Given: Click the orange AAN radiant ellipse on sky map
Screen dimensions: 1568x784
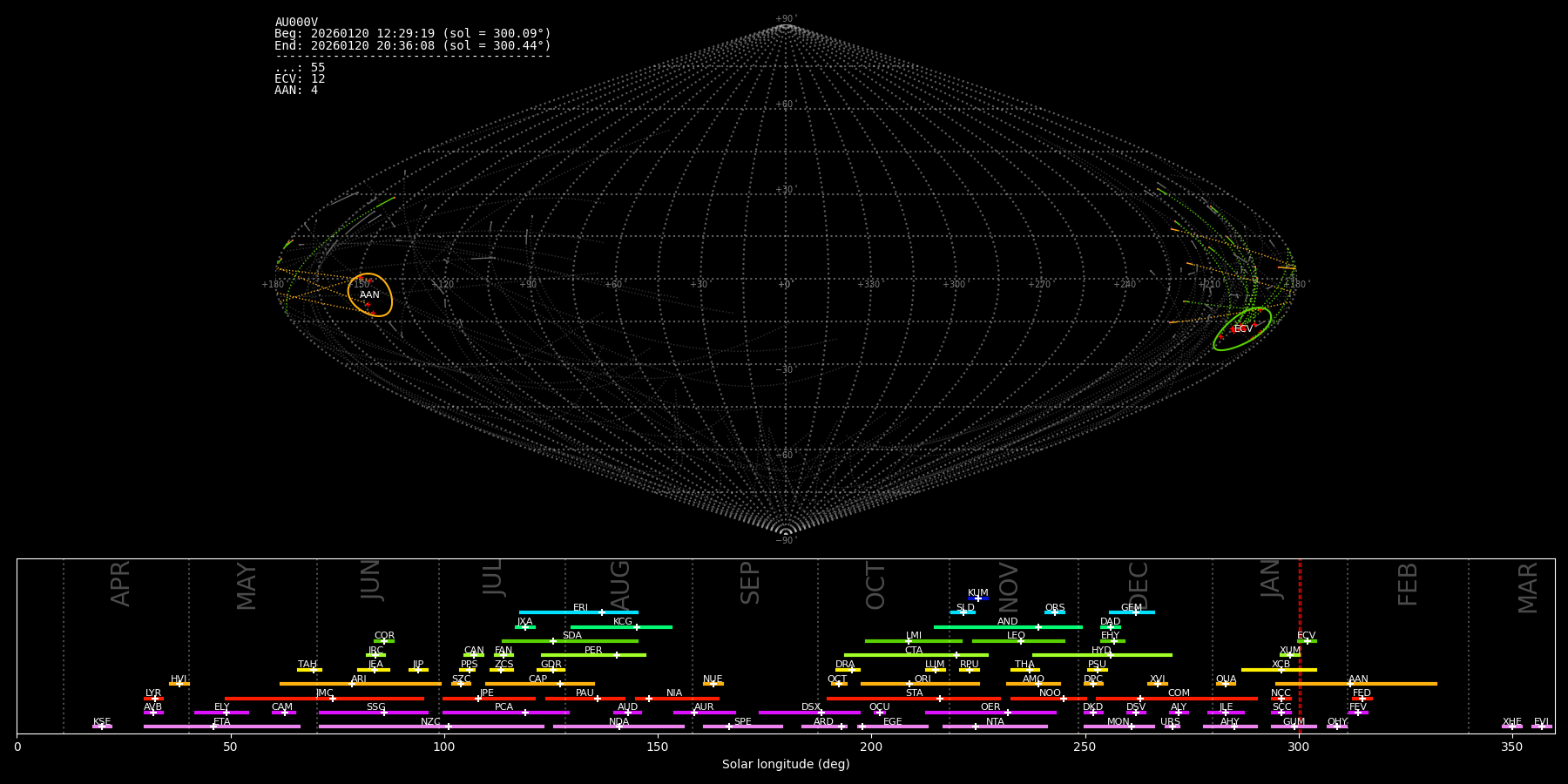Looking at the screenshot, I should 370,294.
